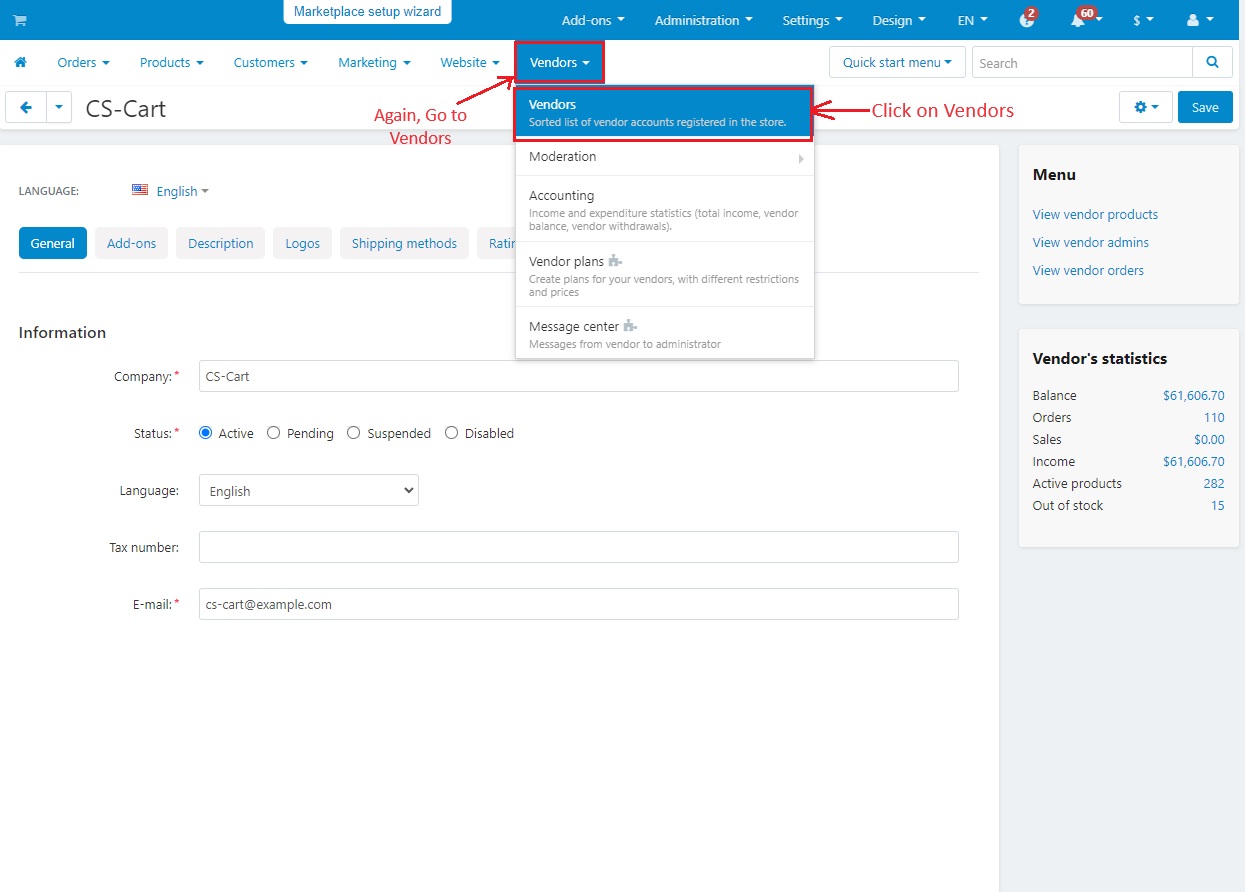The image size is (1245, 892).
Task: Switch to the Shipping methods tab
Action: click(404, 243)
